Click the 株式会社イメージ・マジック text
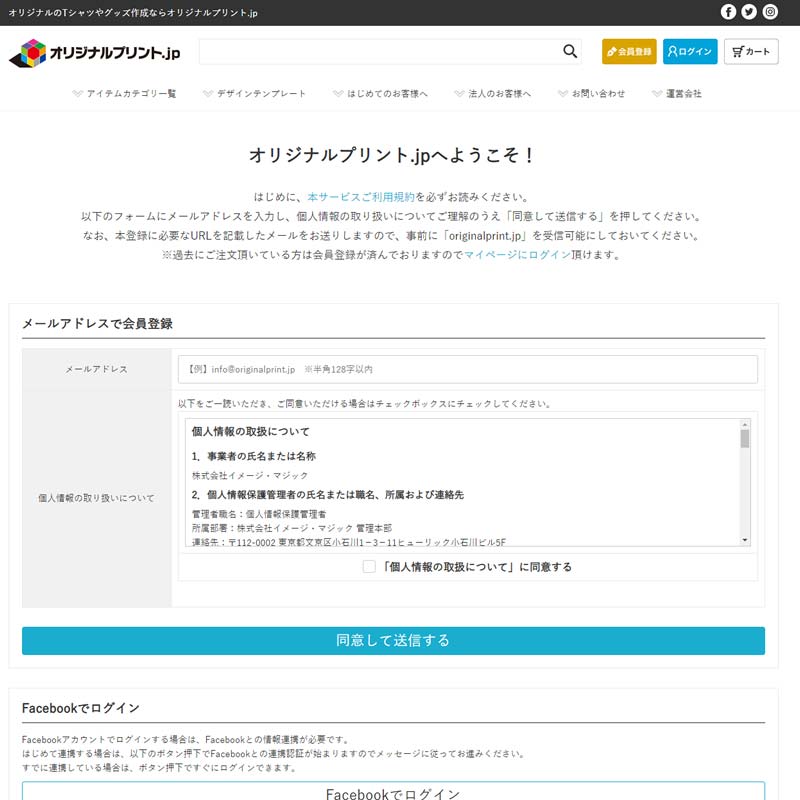The height and width of the screenshot is (800, 800). click(250, 476)
